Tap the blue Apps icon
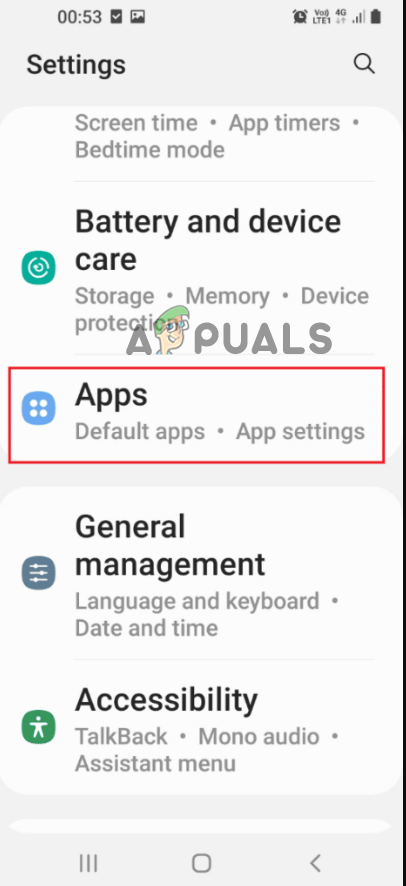This screenshot has height=886, width=406. click(38, 407)
